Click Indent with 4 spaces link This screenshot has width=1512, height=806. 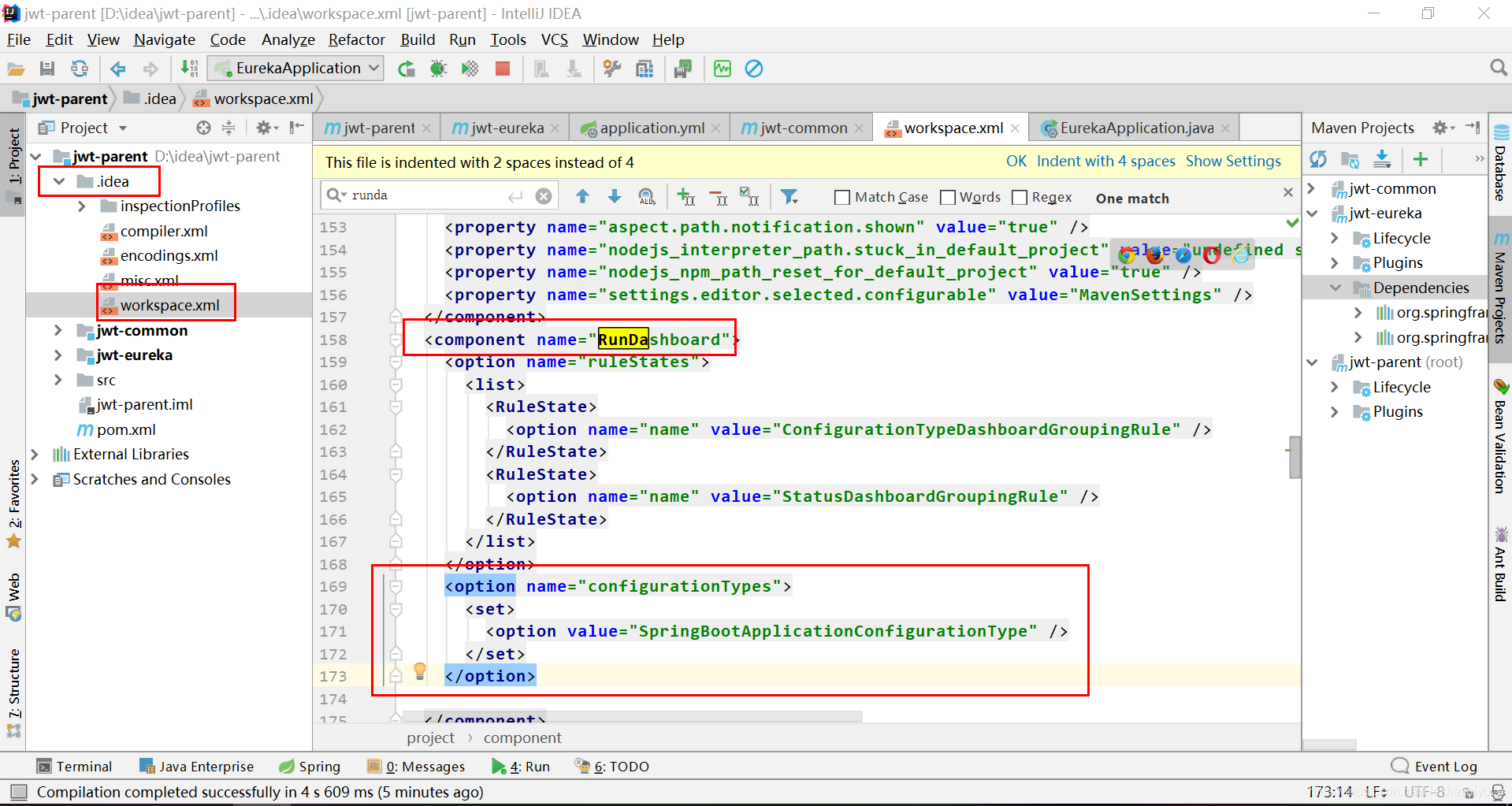(1105, 162)
